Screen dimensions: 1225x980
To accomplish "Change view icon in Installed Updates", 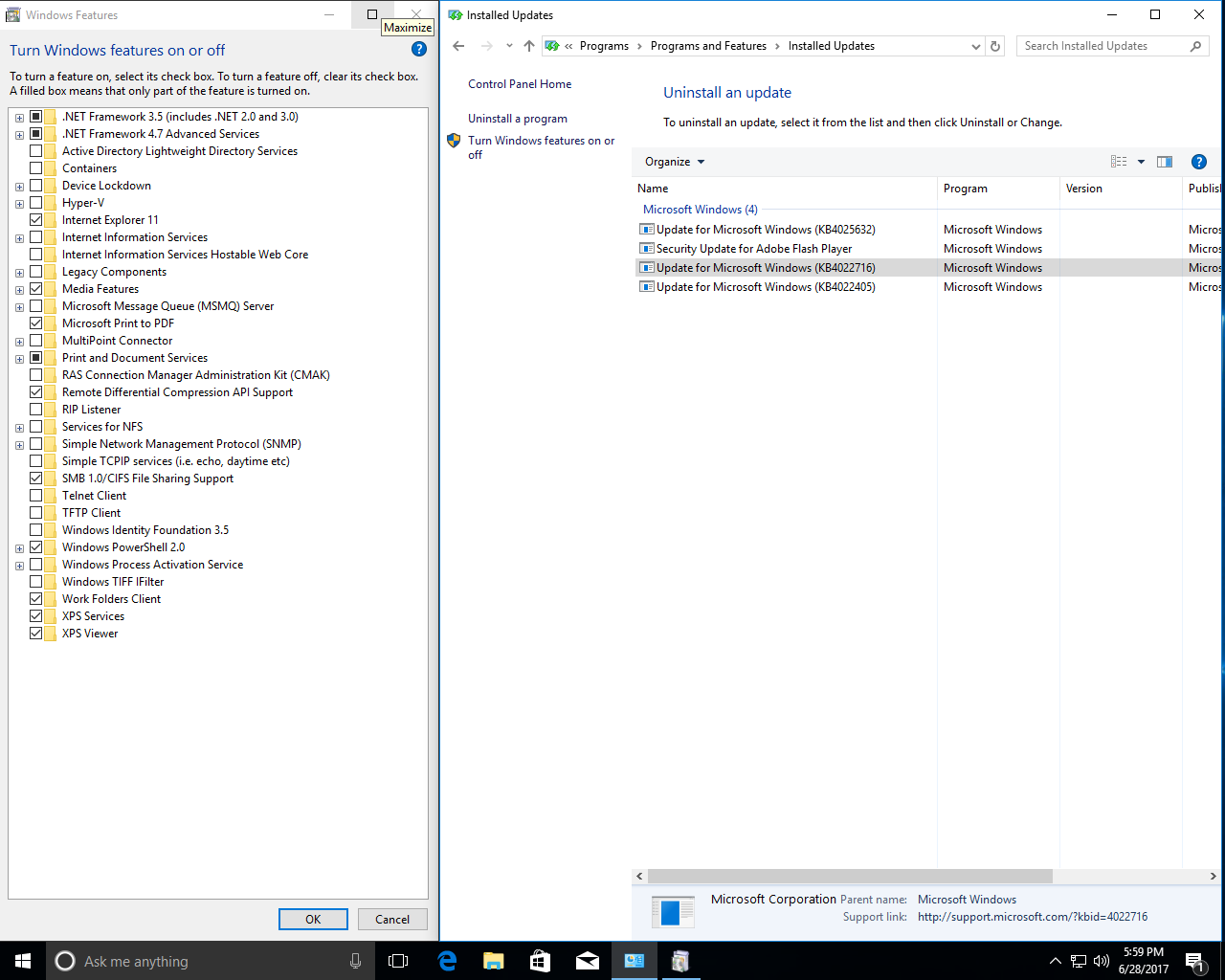I will 1119,162.
